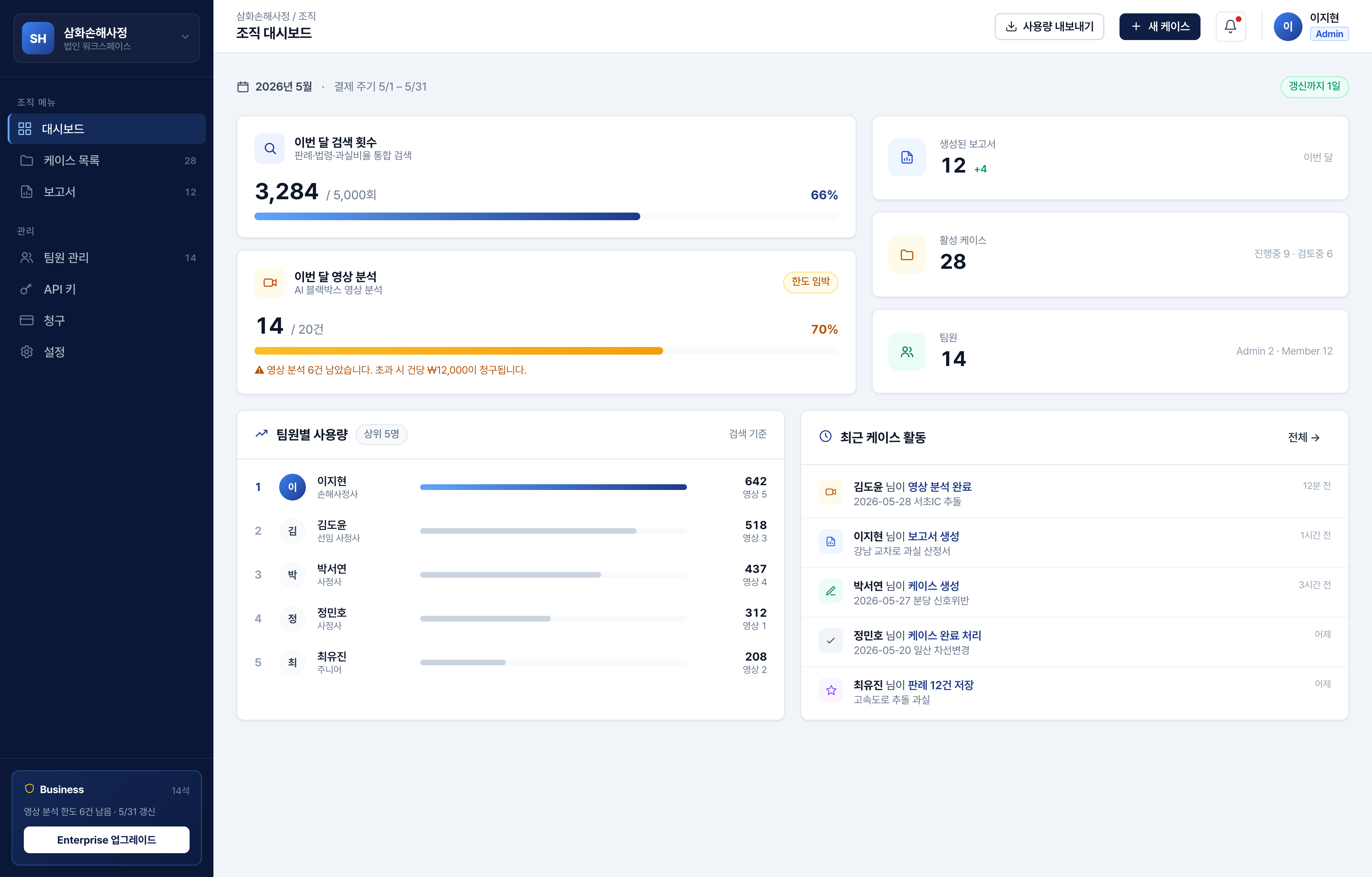Go to 케이스 목록 in sidebar
Screen dimensions: 1372x877
click(x=107, y=160)
